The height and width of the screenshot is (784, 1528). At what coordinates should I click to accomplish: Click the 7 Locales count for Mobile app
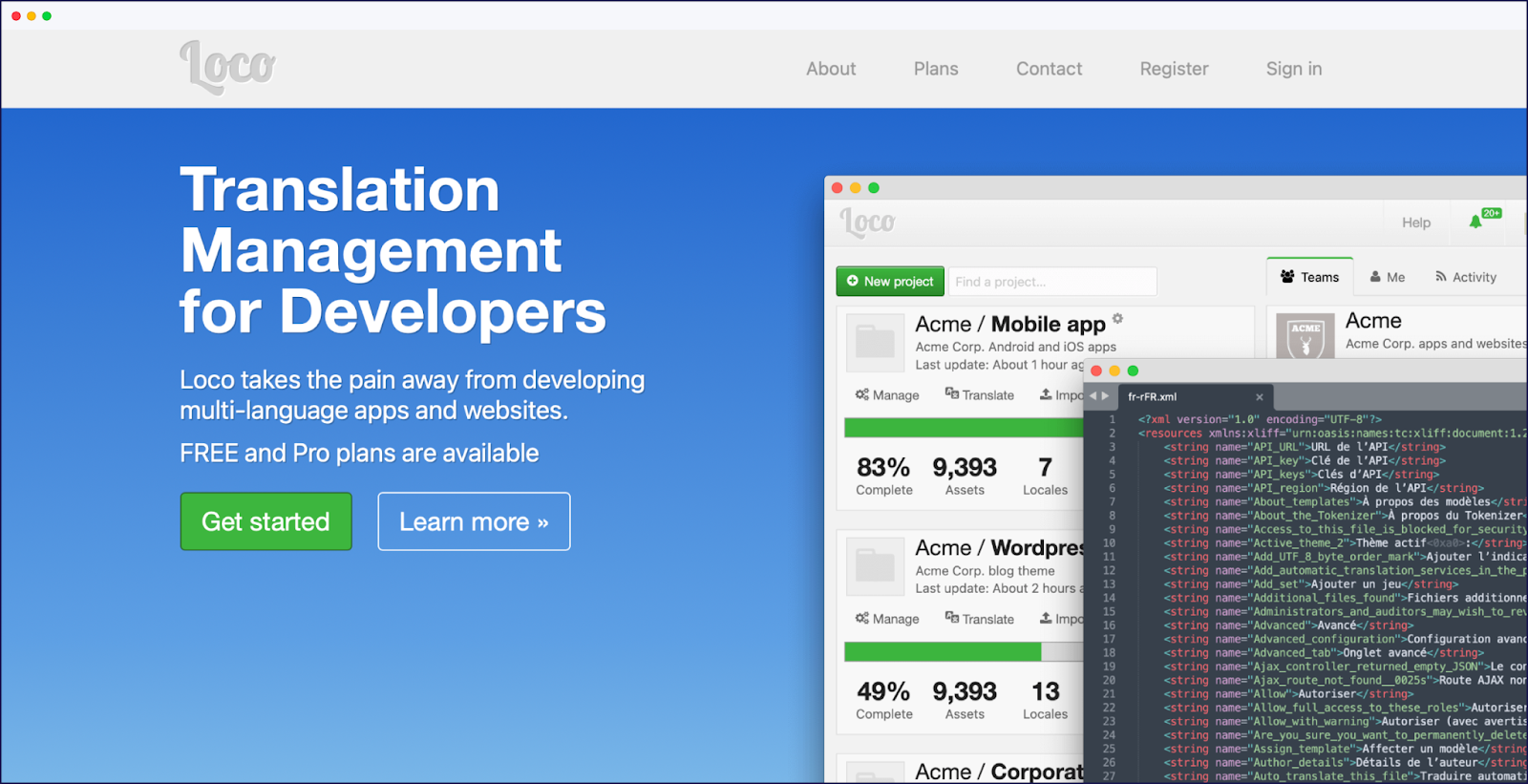(1045, 475)
